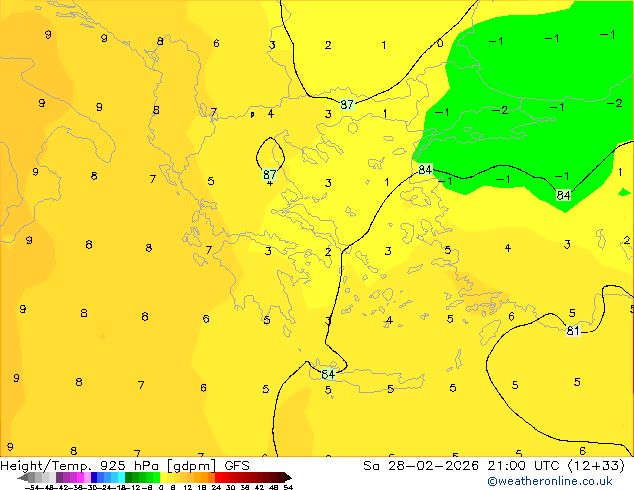Pick the cyan swatch in the temperature legend
This screenshot has width=634, height=490.
(x=121, y=477)
